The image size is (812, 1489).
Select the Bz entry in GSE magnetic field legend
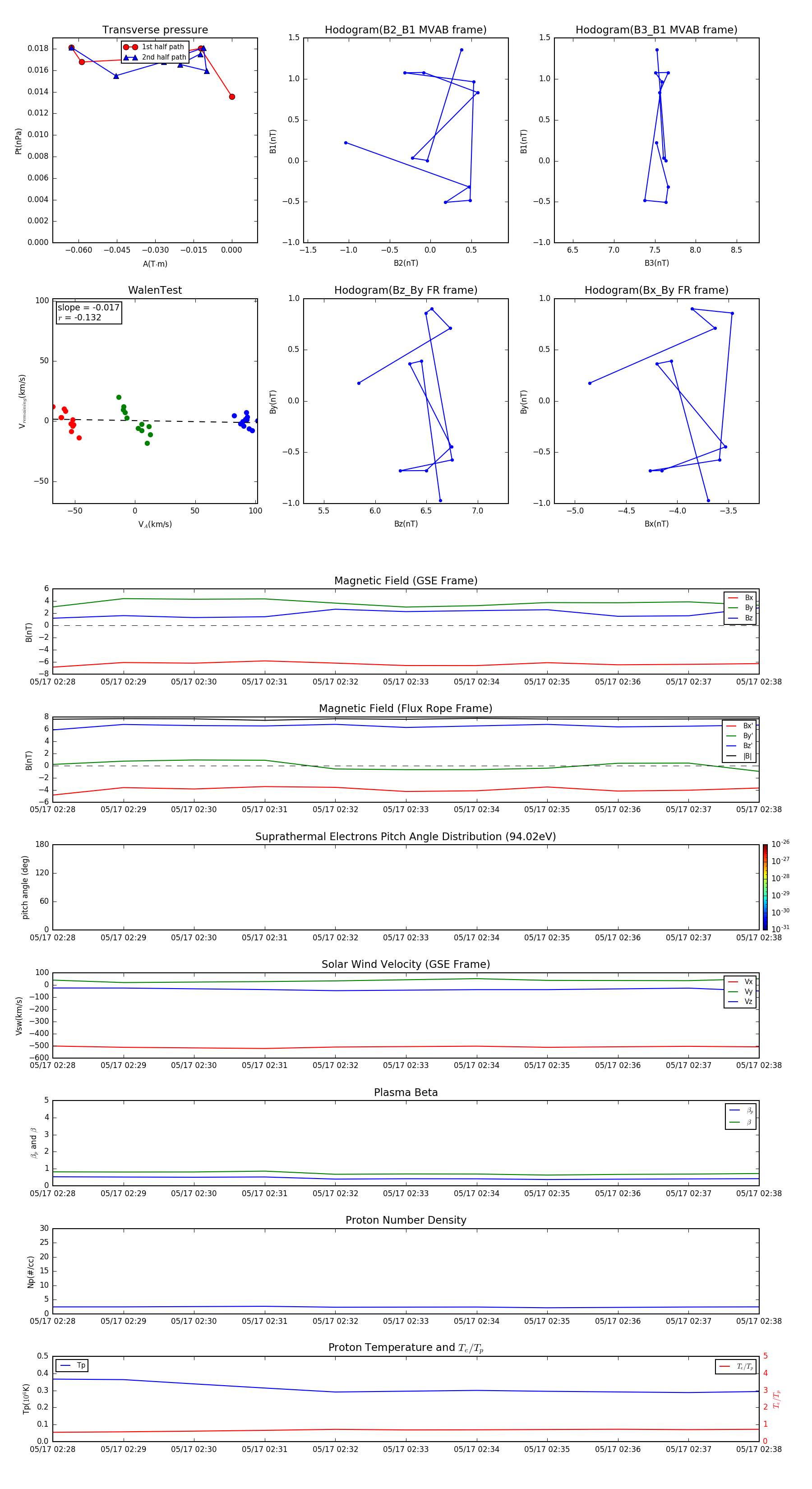pos(740,618)
